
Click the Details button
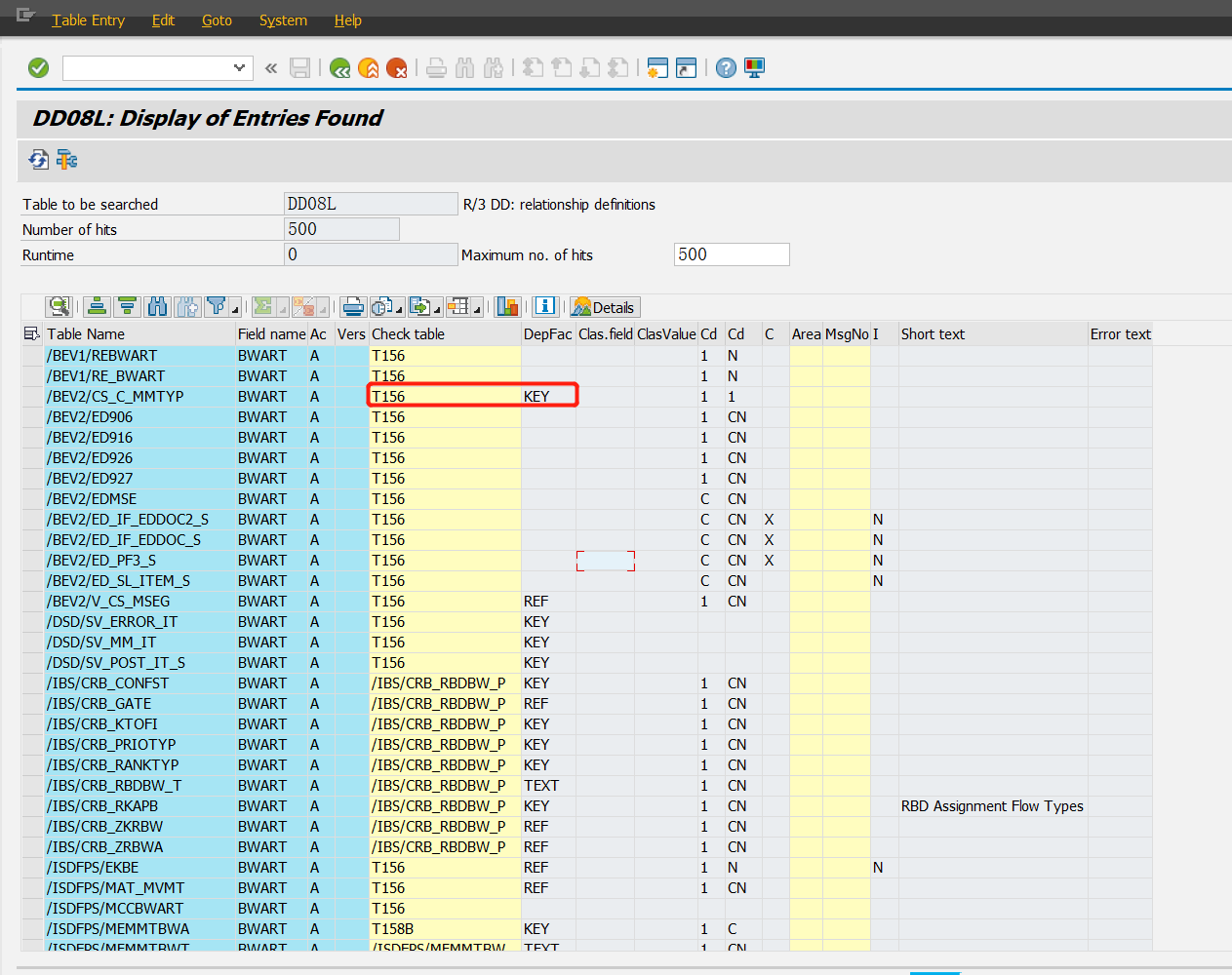[x=605, y=306]
